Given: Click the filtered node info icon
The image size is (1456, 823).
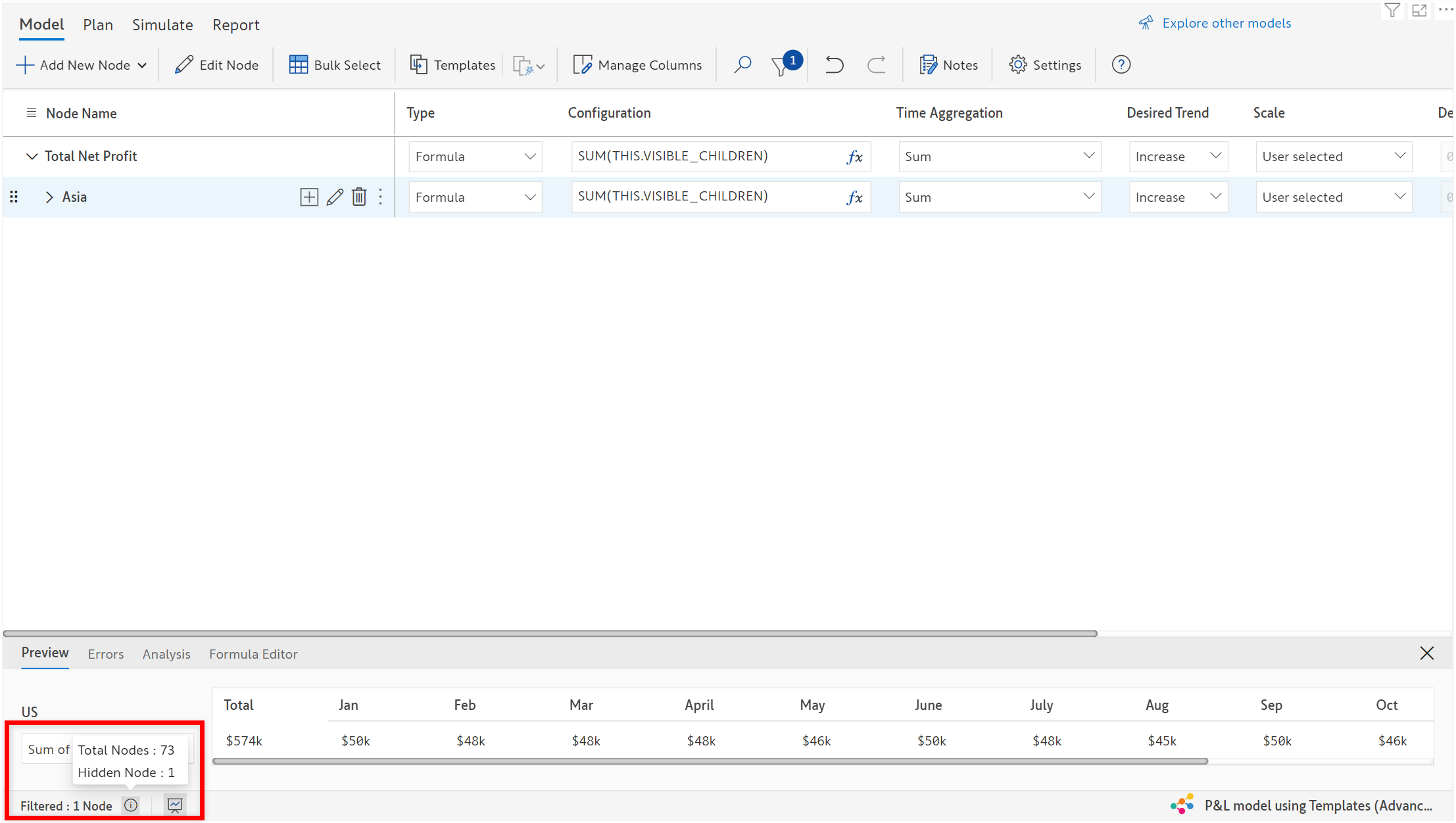Looking at the screenshot, I should (131, 805).
